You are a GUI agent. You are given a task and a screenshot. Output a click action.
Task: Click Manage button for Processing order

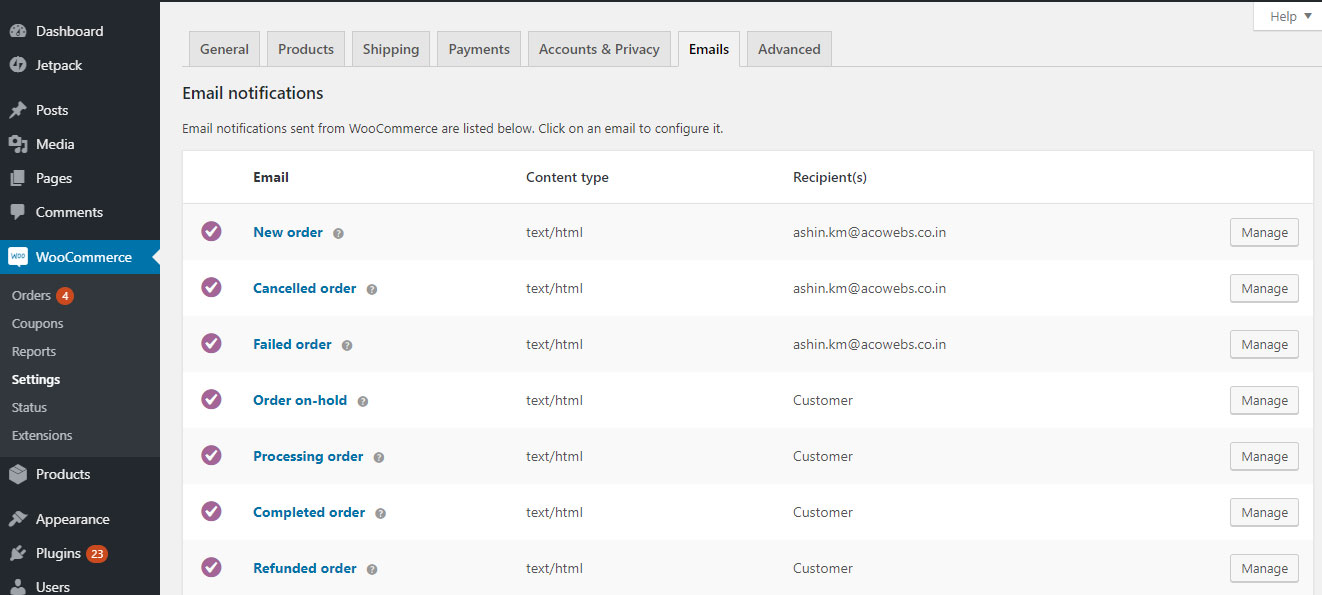click(1264, 456)
